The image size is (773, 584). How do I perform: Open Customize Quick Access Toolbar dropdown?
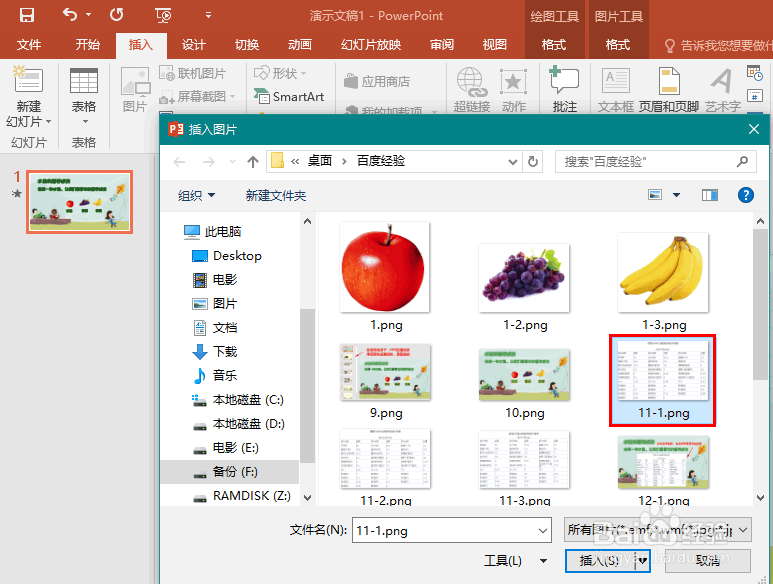tap(209, 15)
